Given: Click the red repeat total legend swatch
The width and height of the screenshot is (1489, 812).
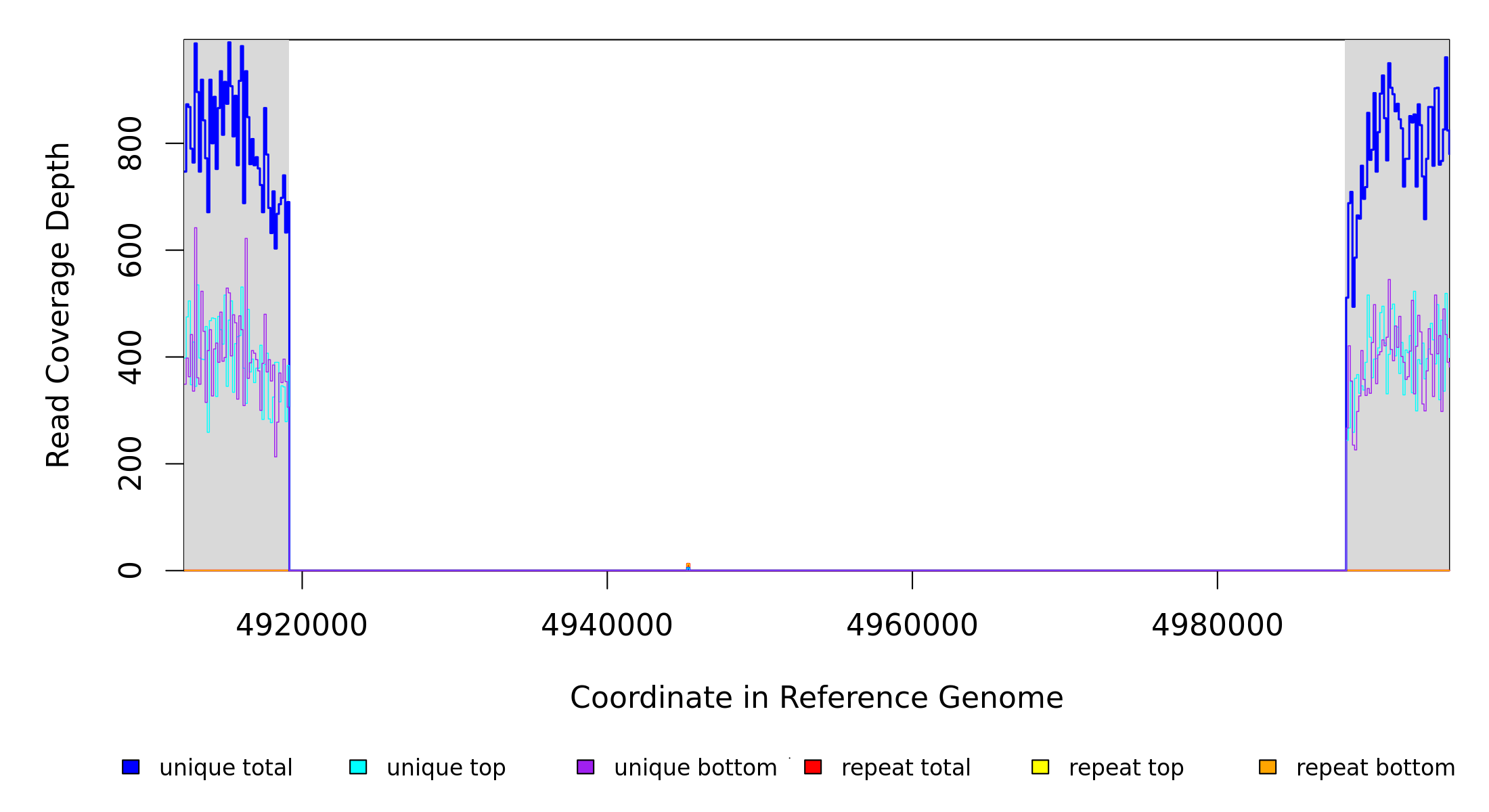Looking at the screenshot, I should tap(813, 767).
